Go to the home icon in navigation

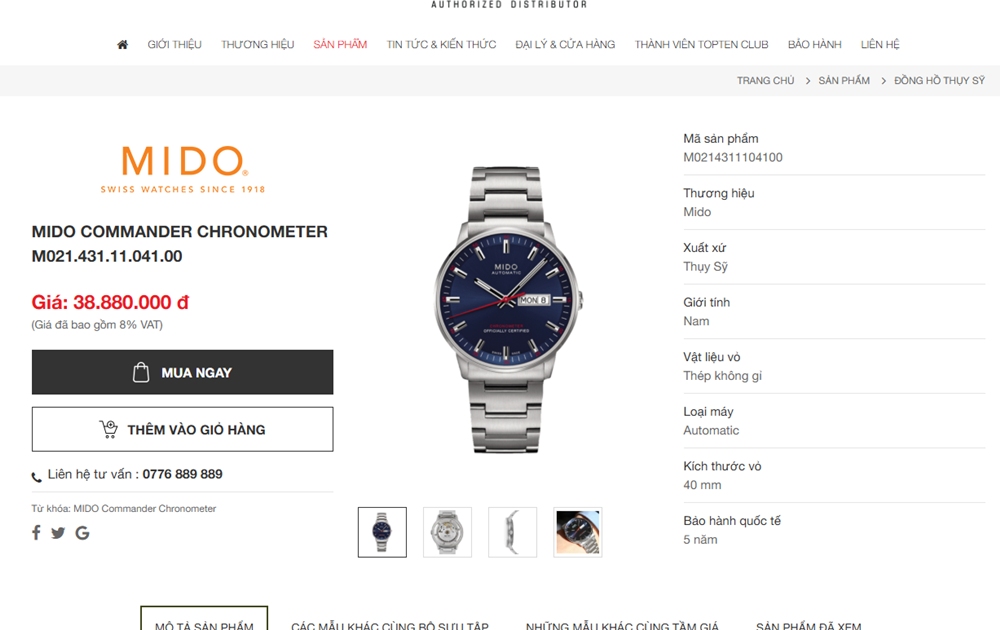click(x=122, y=45)
